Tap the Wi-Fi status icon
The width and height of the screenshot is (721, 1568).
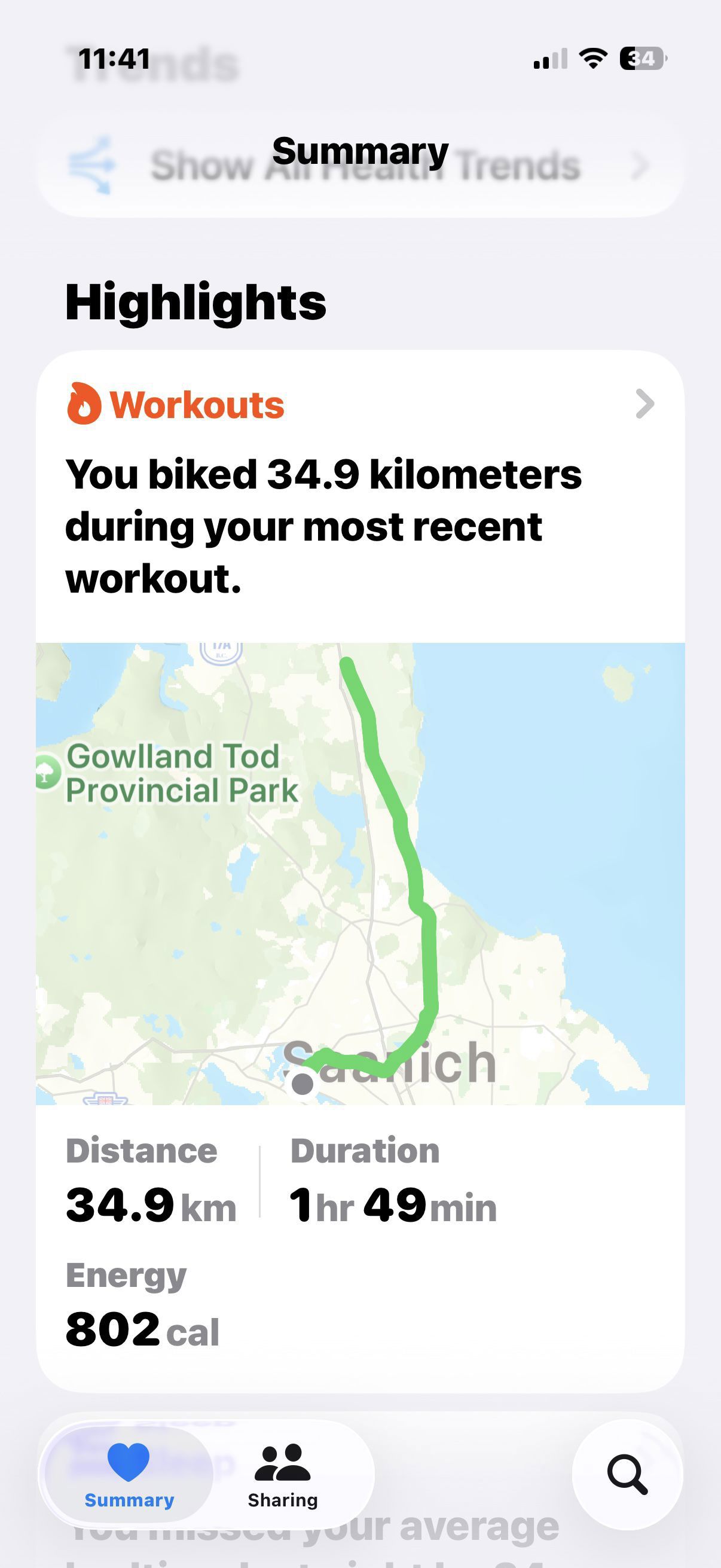point(592,59)
